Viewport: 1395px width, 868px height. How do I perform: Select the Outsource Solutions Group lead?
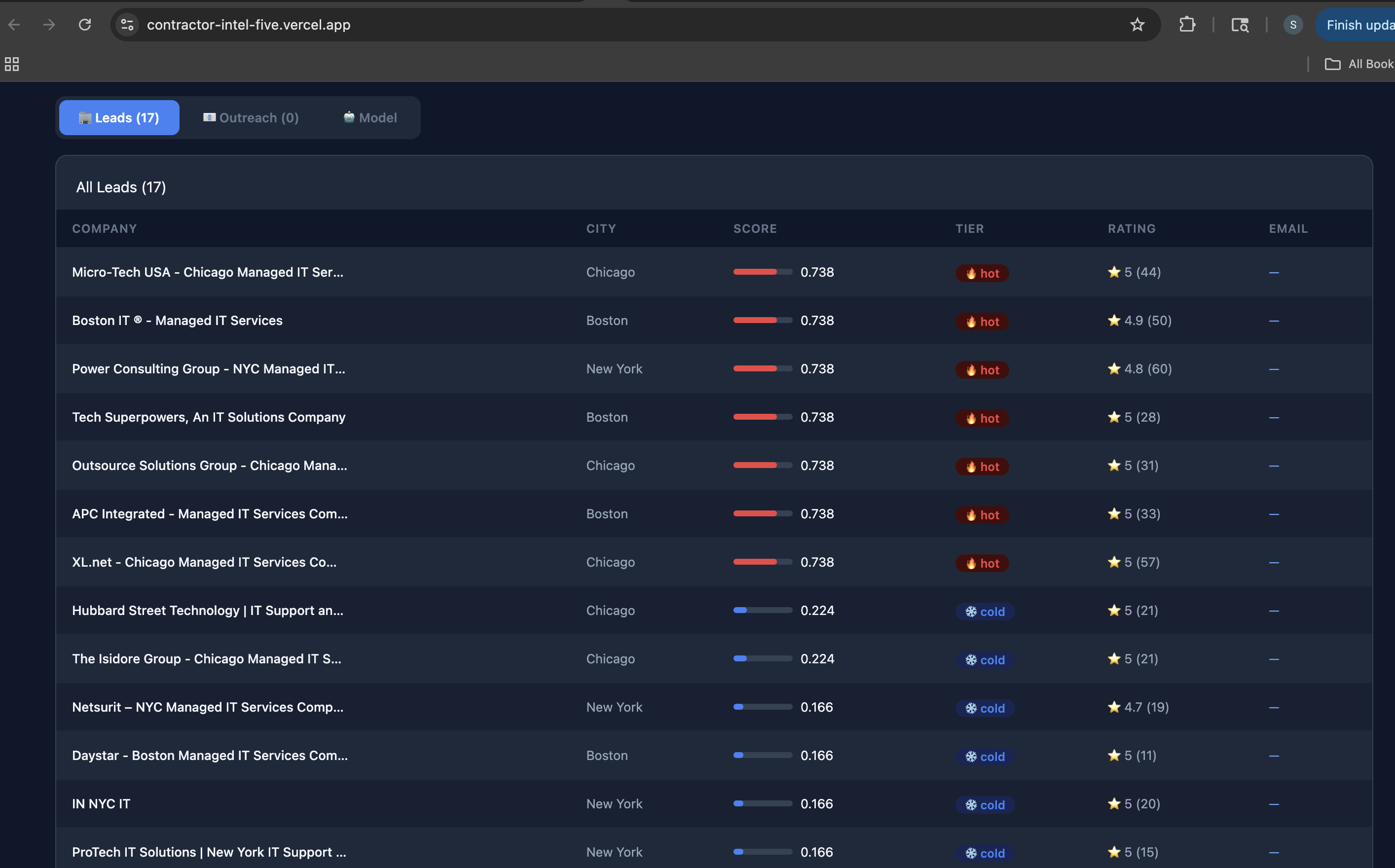pyautogui.click(x=210, y=466)
